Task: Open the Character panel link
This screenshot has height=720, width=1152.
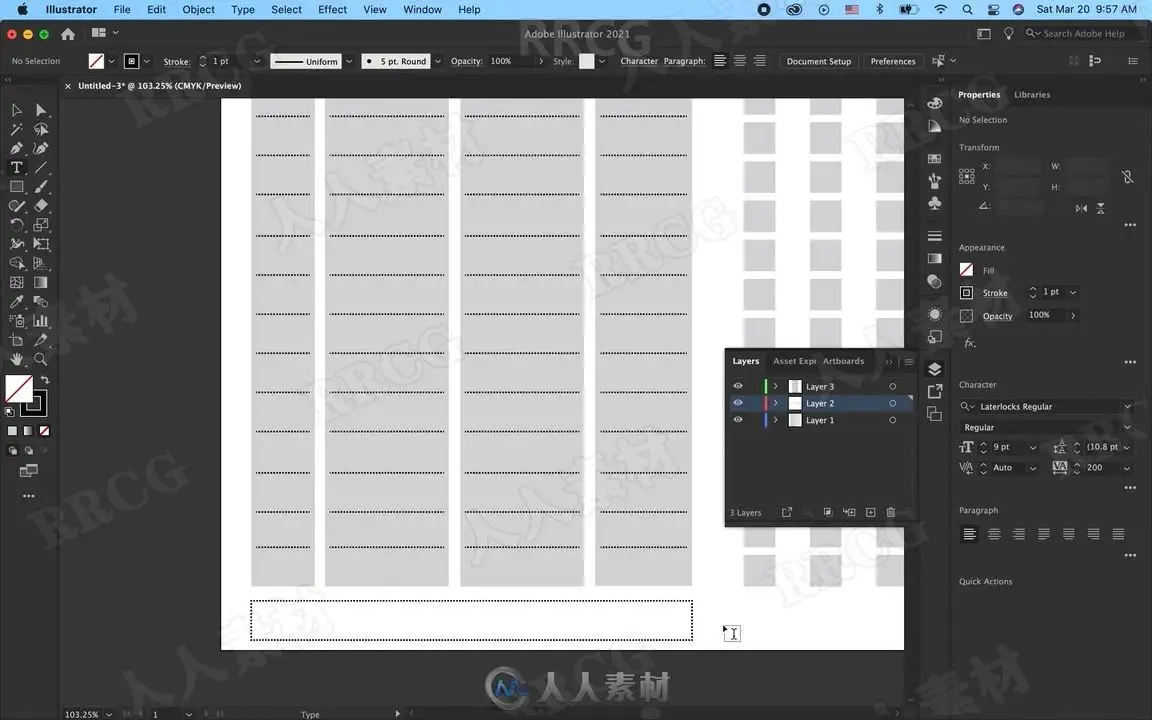Action: [x=639, y=61]
